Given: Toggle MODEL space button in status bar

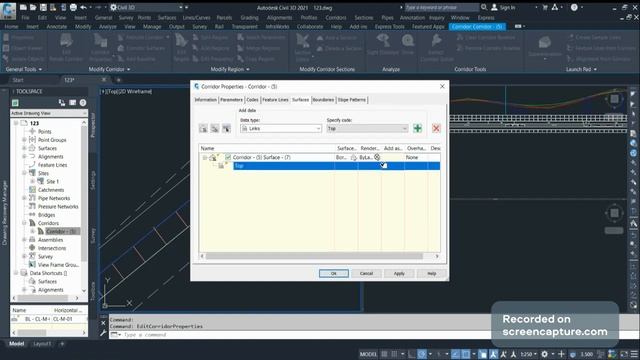Looking at the screenshot, I should 367,354.
